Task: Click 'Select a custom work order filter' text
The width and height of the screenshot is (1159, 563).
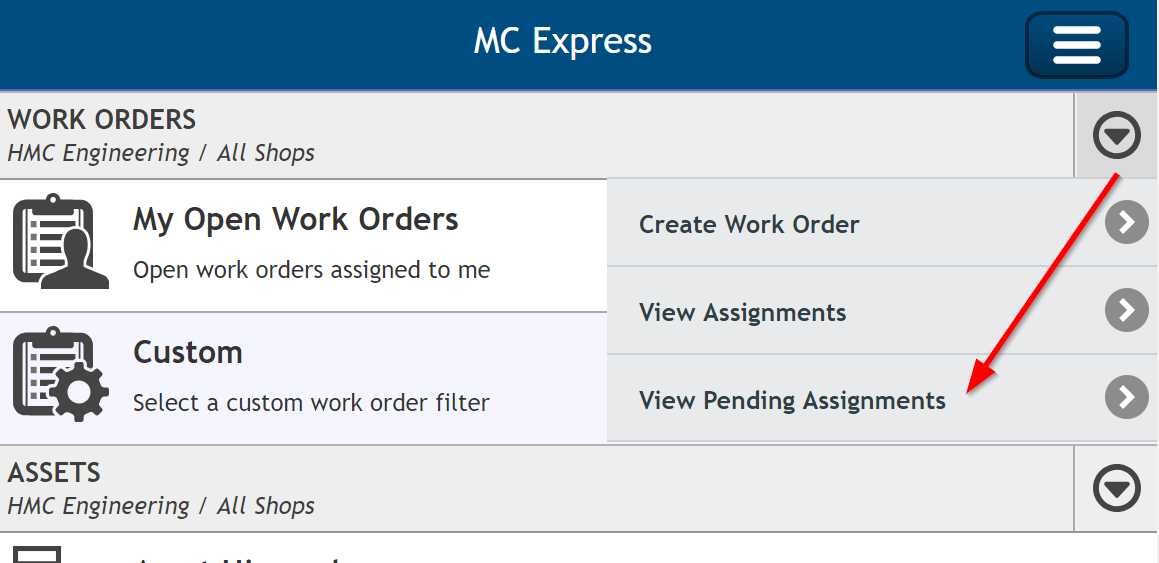Action: point(311,403)
